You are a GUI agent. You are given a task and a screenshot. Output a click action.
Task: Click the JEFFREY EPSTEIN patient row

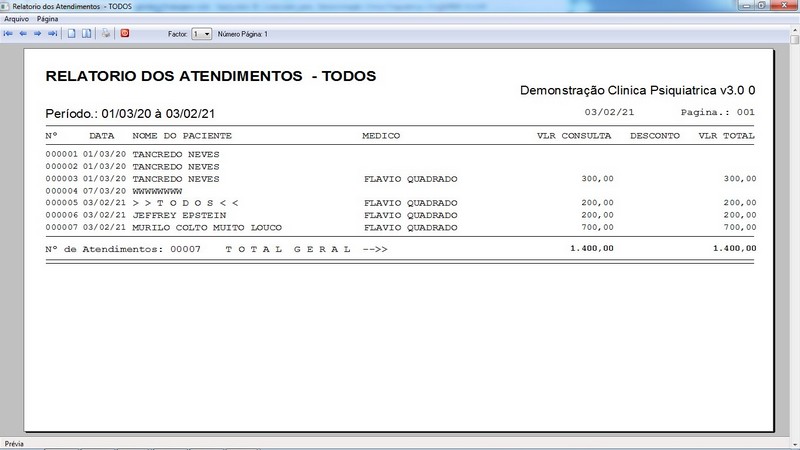[179, 215]
